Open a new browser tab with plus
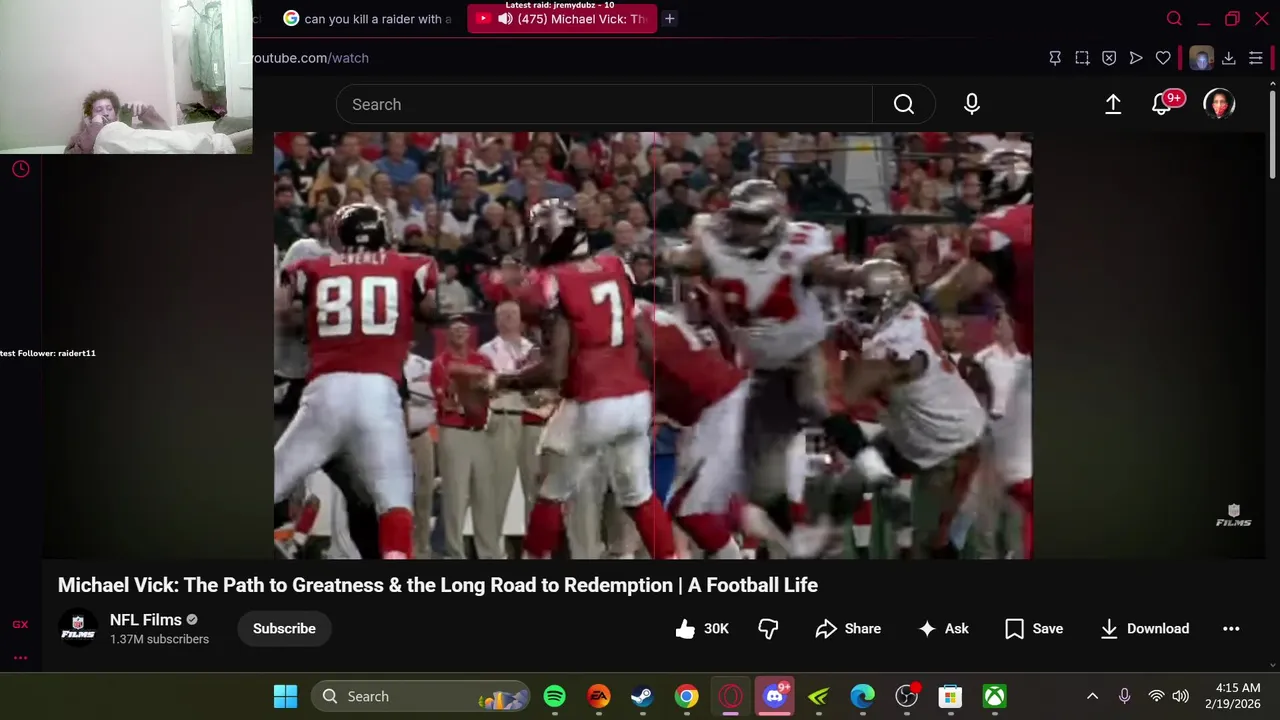 (x=670, y=18)
